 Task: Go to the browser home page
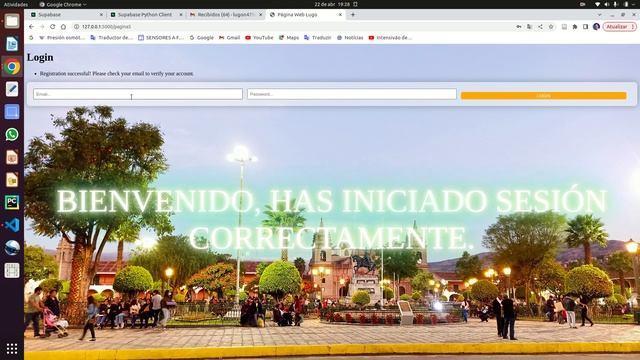(x=63, y=27)
